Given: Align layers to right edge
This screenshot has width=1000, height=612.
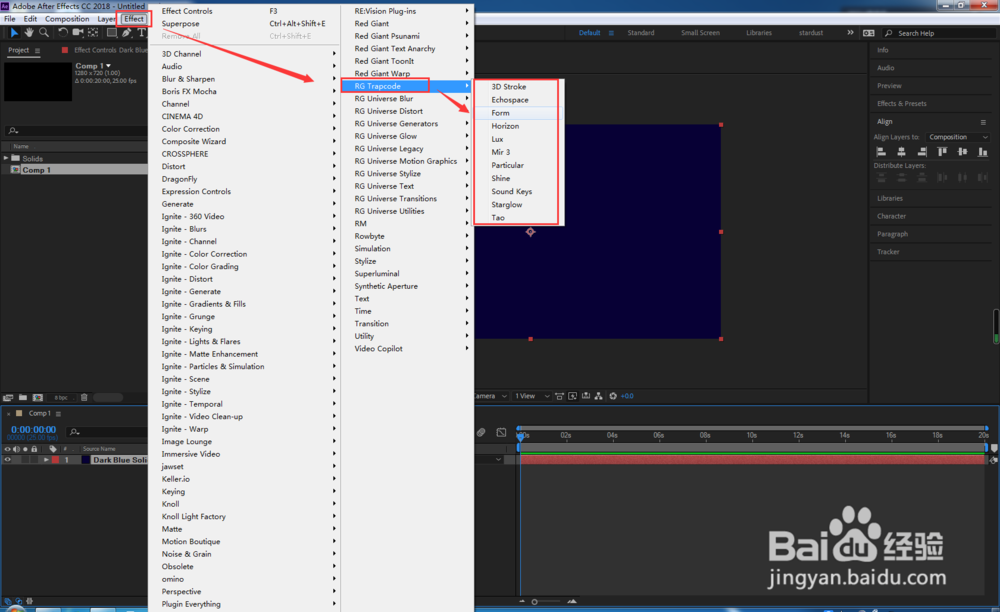Looking at the screenshot, I should click(x=922, y=152).
